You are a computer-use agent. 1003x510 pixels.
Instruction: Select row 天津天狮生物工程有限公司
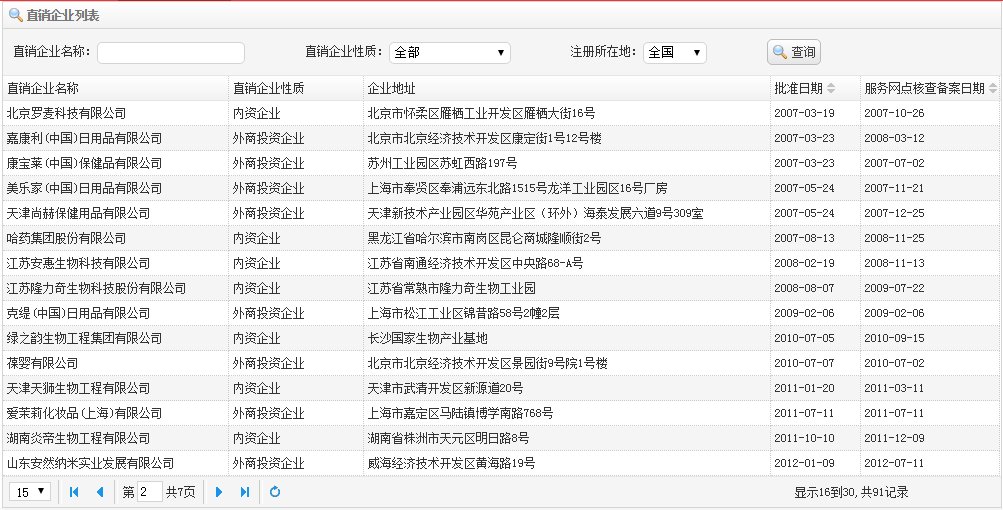coord(500,388)
